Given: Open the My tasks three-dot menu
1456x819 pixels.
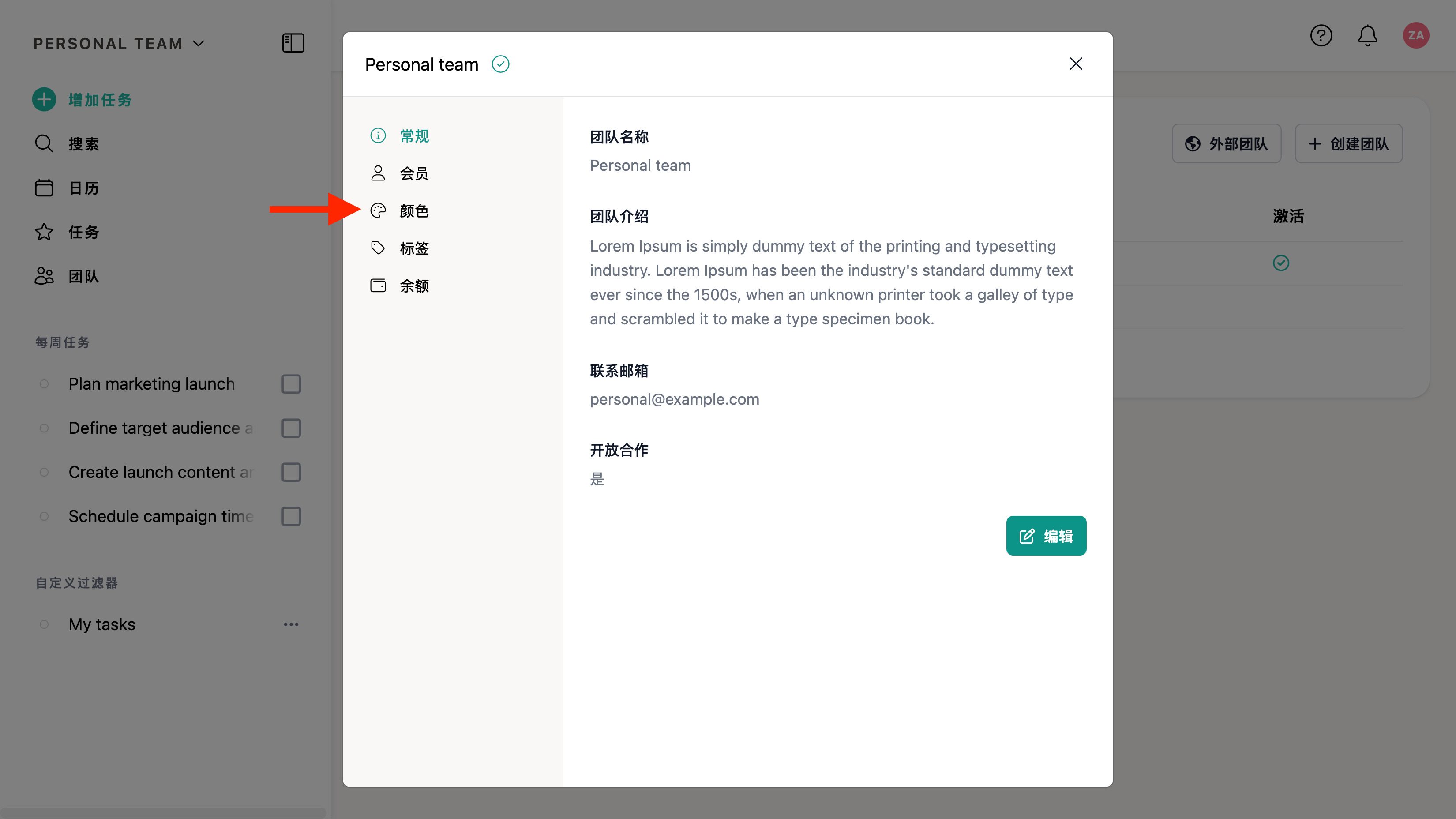Looking at the screenshot, I should tap(291, 624).
